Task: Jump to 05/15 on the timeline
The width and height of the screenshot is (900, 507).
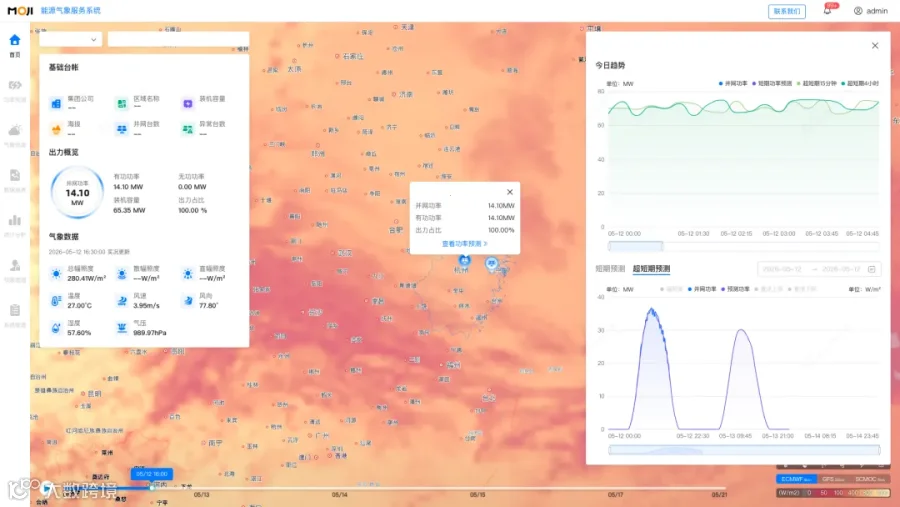Action: pyautogui.click(x=478, y=494)
